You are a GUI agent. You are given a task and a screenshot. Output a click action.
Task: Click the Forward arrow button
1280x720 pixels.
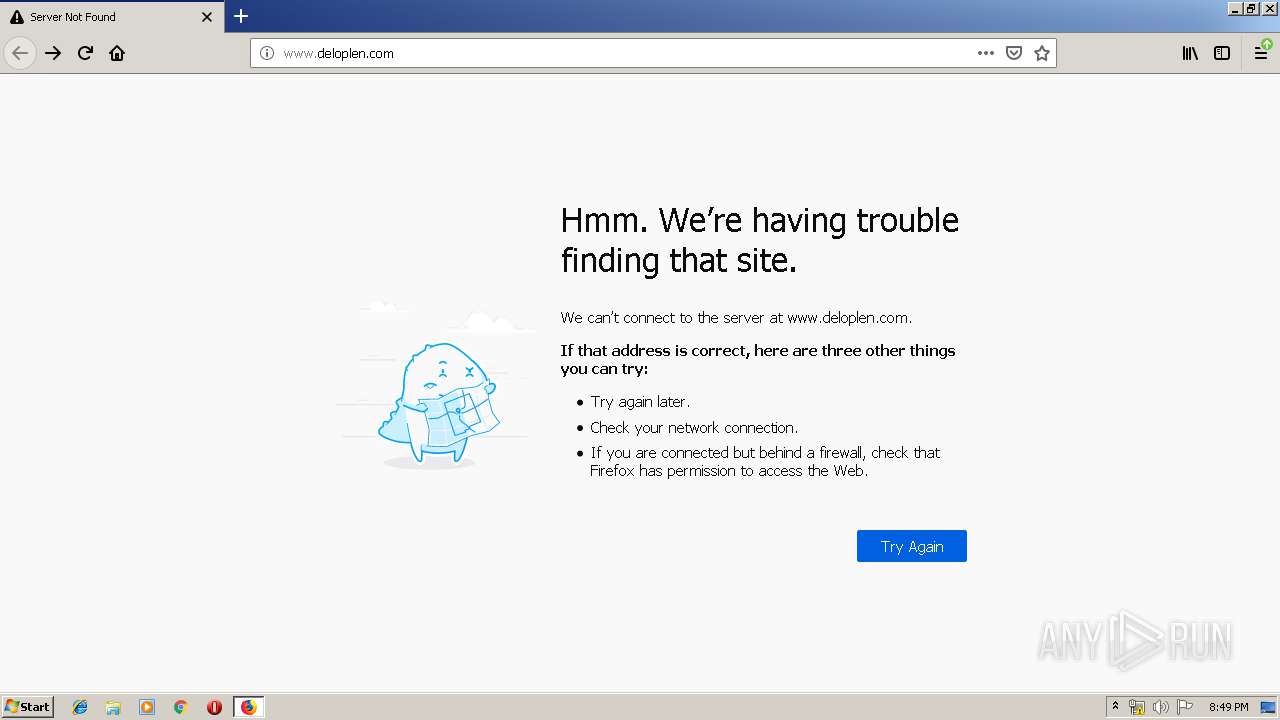tap(53, 53)
